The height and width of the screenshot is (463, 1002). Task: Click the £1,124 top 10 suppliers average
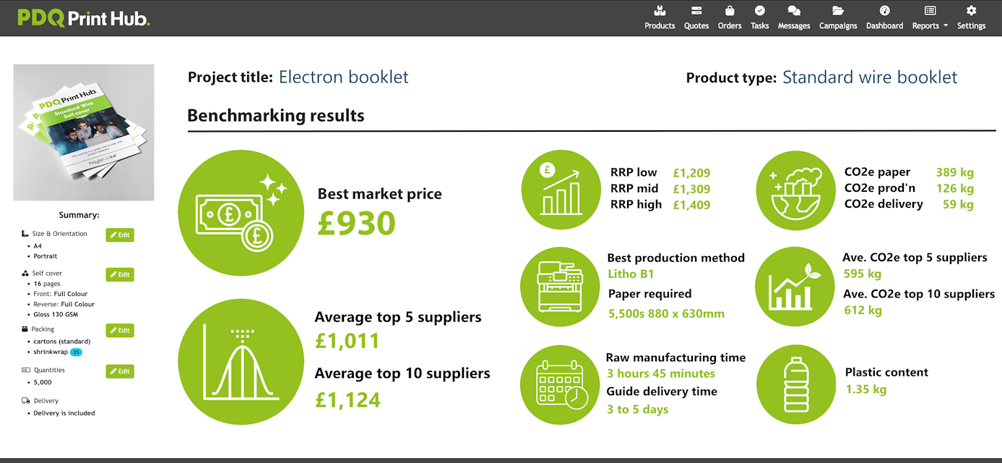[x=348, y=400]
